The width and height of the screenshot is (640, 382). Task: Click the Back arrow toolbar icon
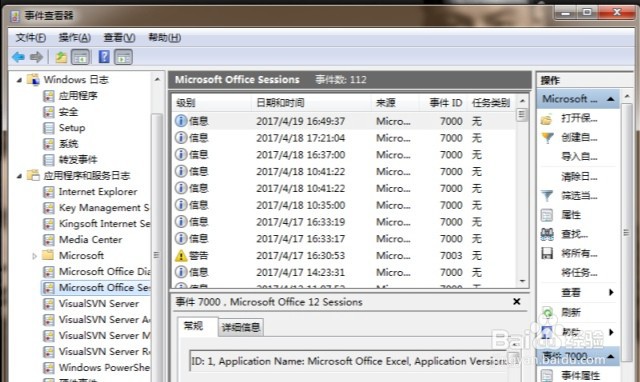tap(18, 57)
